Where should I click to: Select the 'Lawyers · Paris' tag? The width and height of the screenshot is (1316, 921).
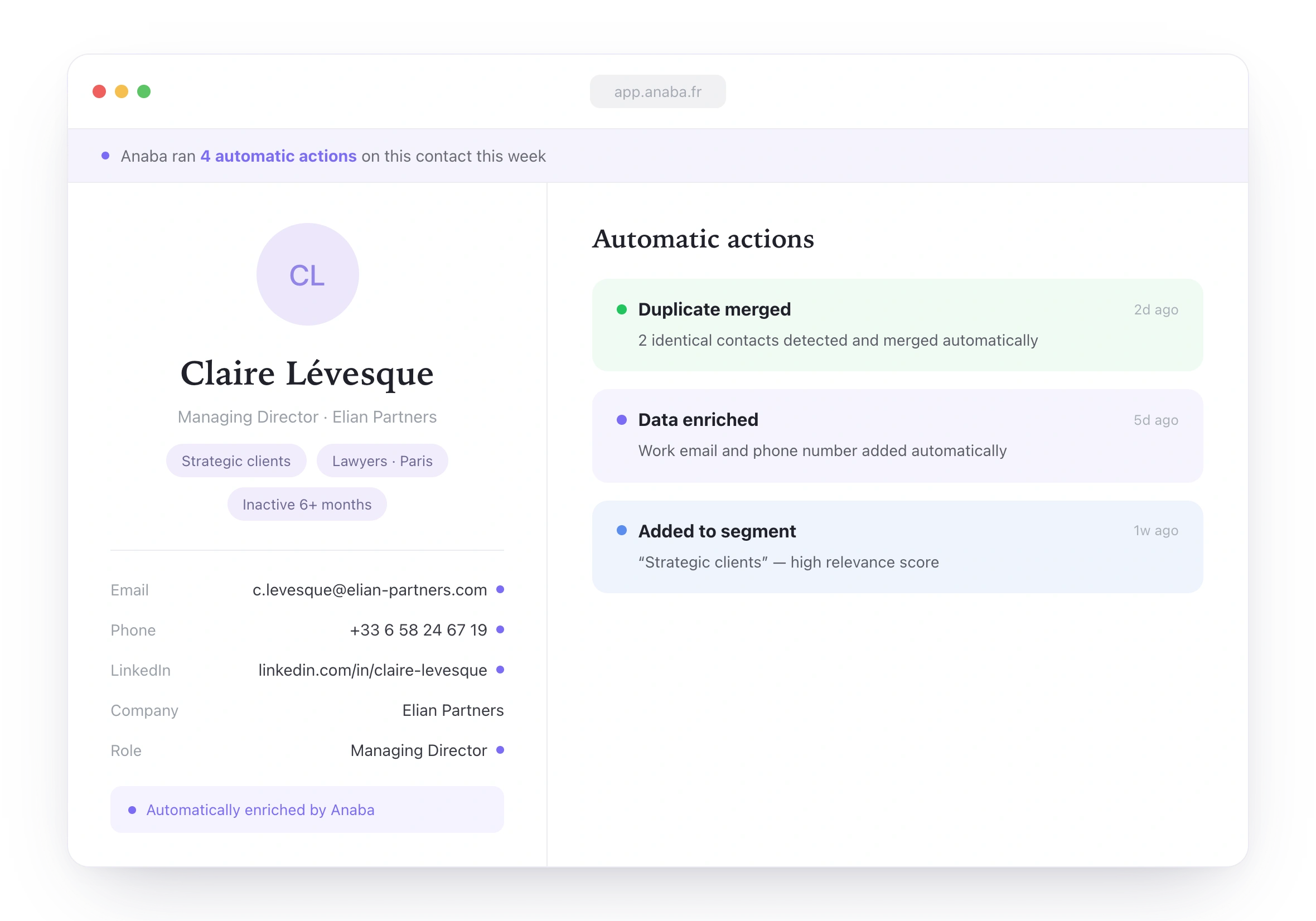(x=383, y=461)
